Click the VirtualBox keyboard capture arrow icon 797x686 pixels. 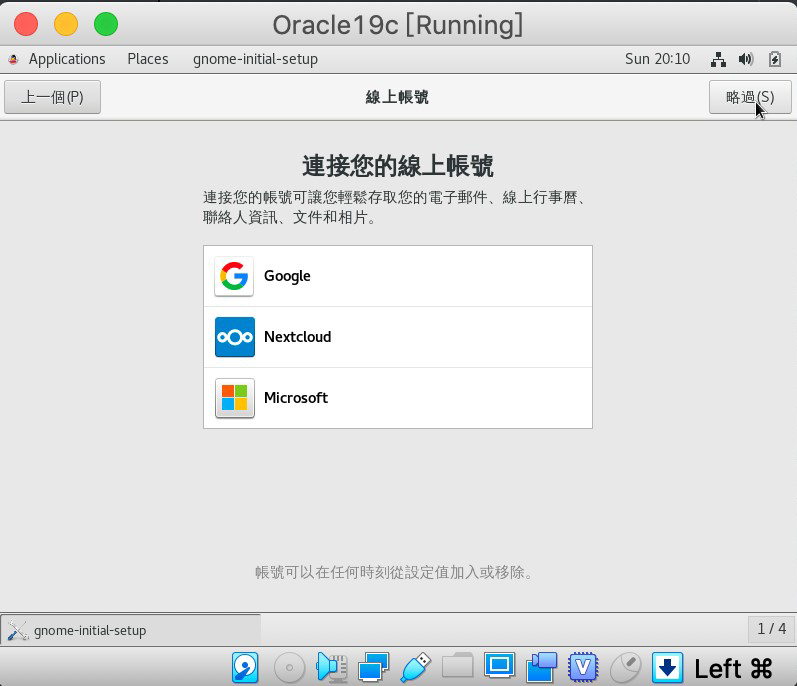click(667, 667)
